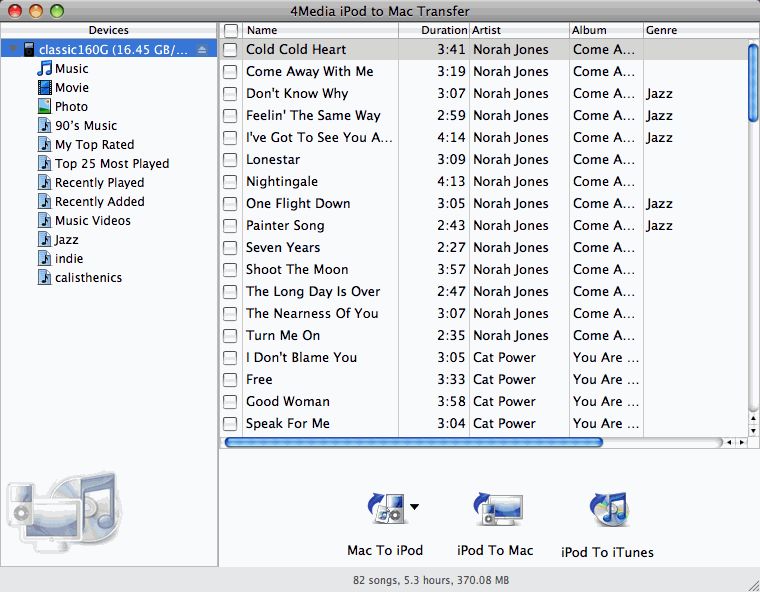Click the Mac To iPod label

[x=385, y=550]
